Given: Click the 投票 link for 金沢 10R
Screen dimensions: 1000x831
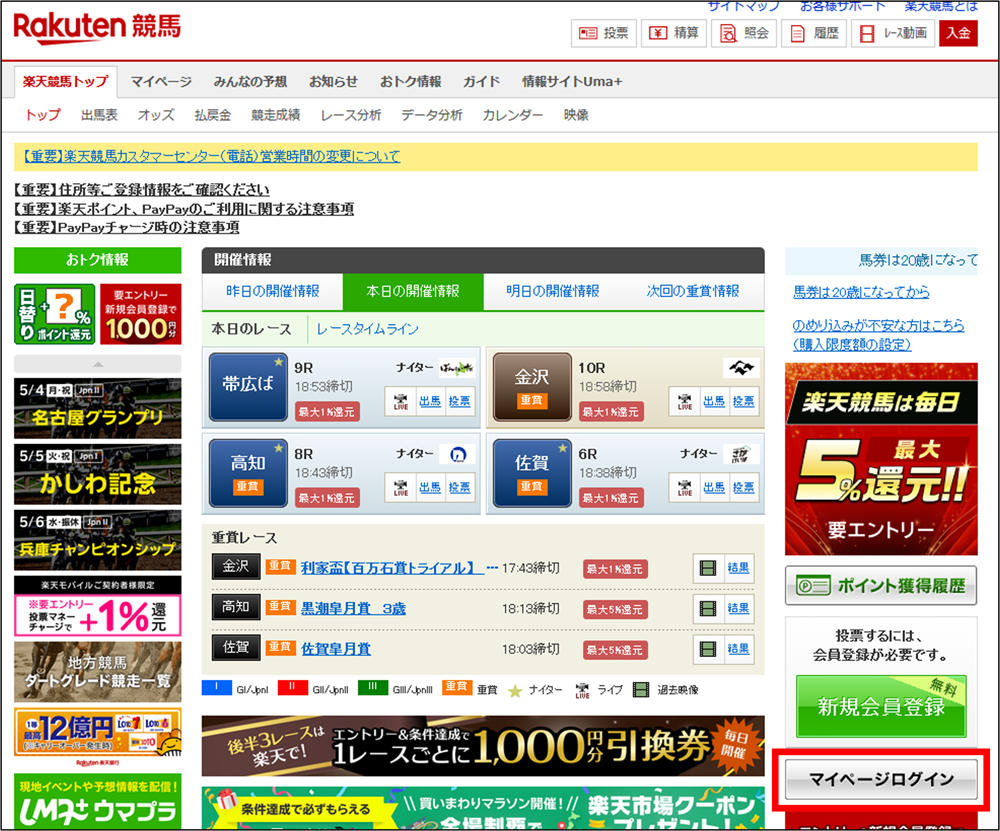Looking at the screenshot, I should pyautogui.click(x=744, y=402).
